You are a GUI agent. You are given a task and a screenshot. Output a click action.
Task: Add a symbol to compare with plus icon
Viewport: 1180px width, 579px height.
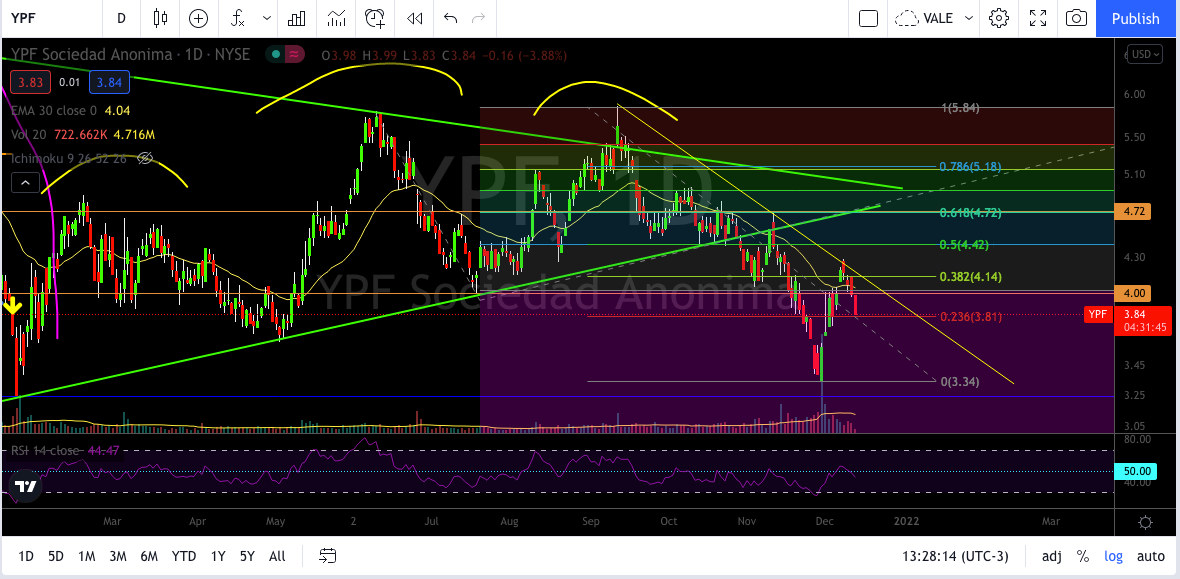199,18
